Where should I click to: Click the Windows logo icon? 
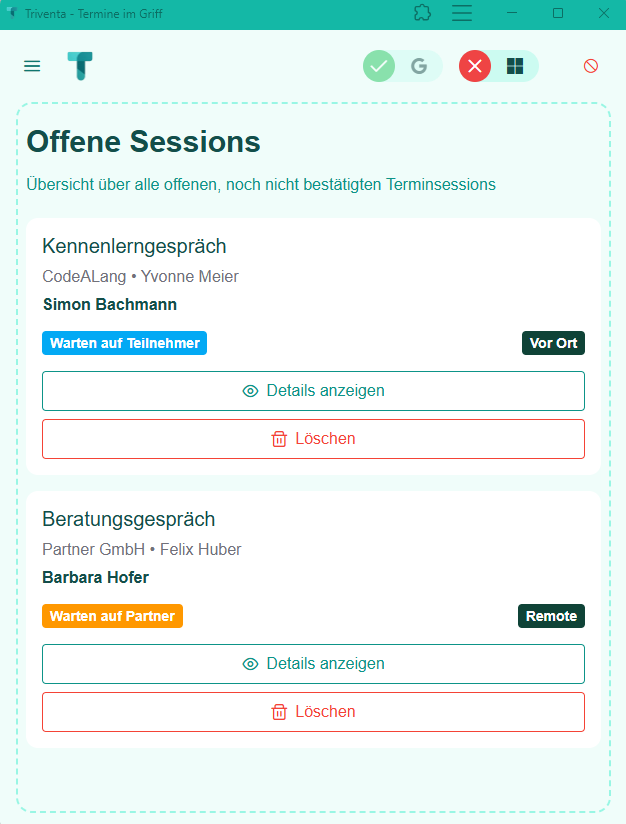pos(515,66)
